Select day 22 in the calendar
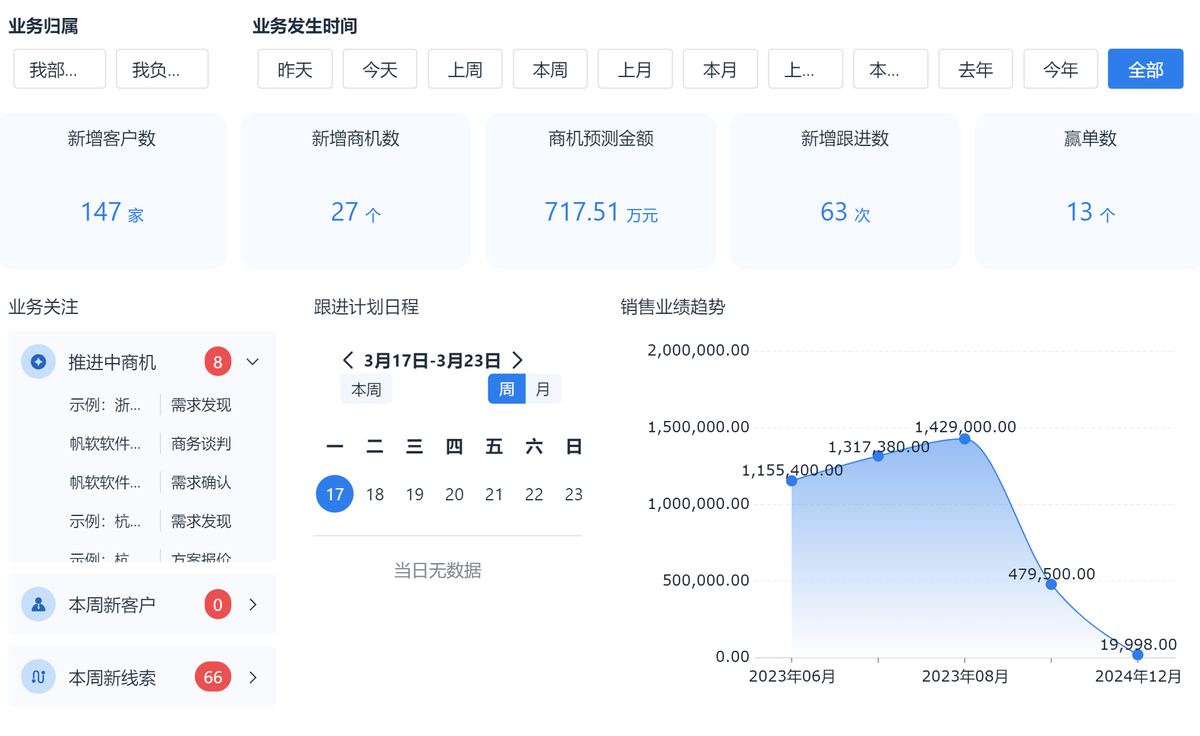The image size is (1200, 736). [534, 494]
